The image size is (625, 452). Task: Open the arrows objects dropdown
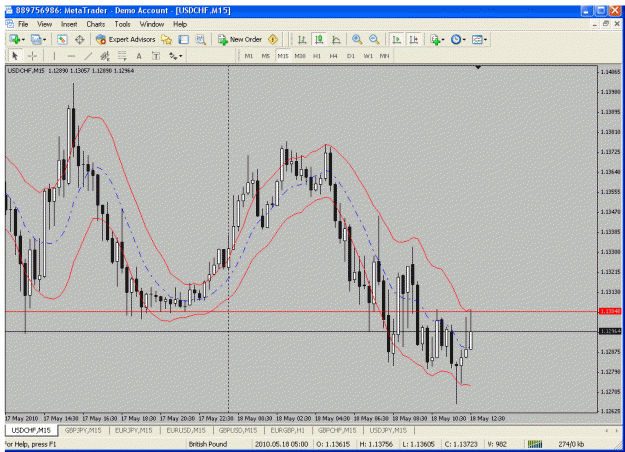[x=175, y=56]
